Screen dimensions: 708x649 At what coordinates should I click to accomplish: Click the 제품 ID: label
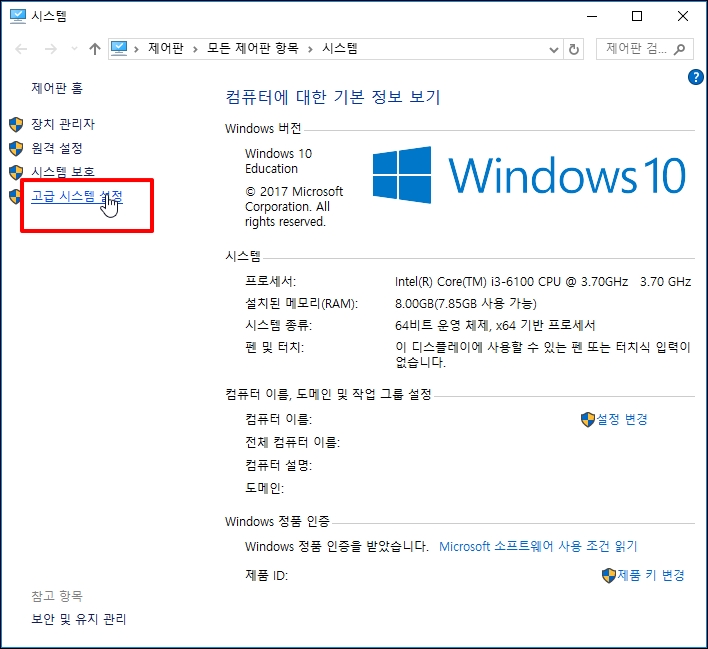[266, 575]
